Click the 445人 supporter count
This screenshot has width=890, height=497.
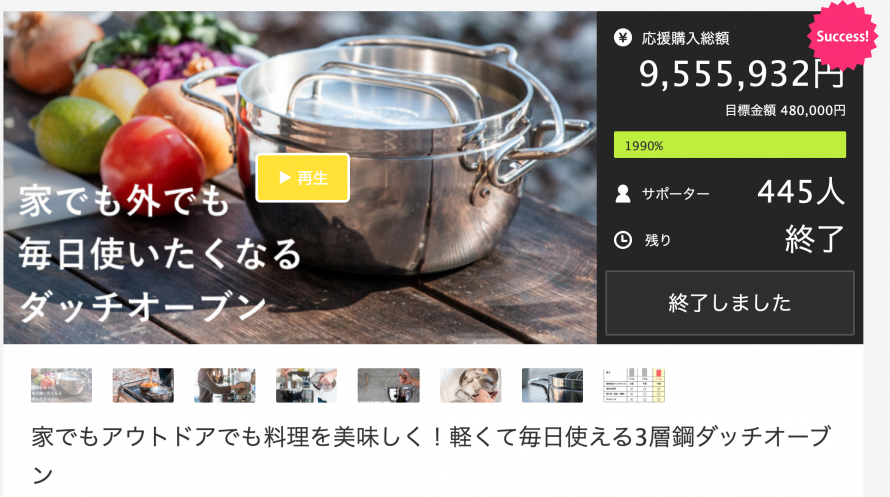[x=801, y=192]
